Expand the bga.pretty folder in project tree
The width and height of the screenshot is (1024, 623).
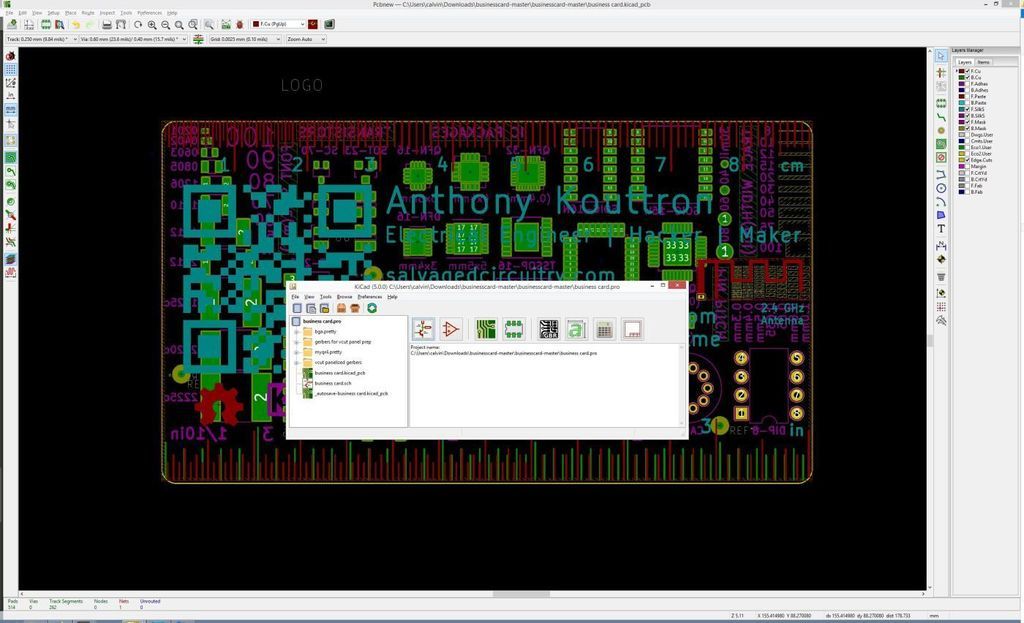[x=296, y=331]
